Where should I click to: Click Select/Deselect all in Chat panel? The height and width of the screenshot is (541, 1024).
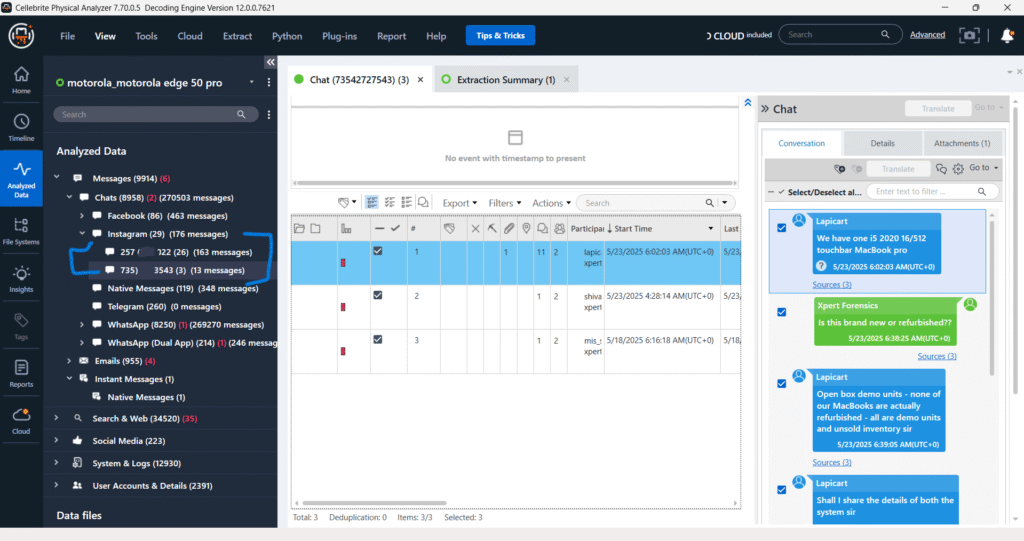click(x=824, y=192)
